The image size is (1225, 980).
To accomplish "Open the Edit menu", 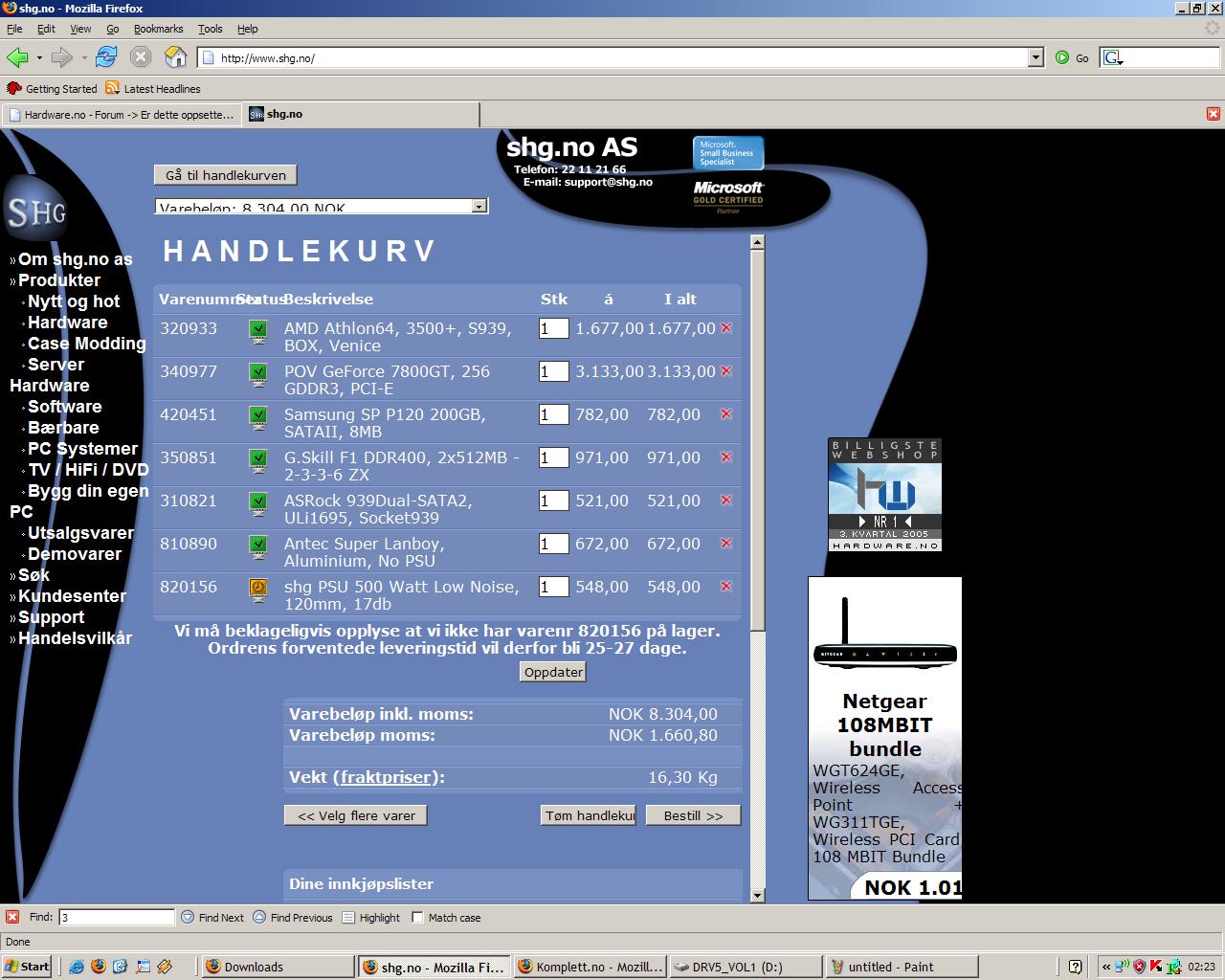I will 46,29.
